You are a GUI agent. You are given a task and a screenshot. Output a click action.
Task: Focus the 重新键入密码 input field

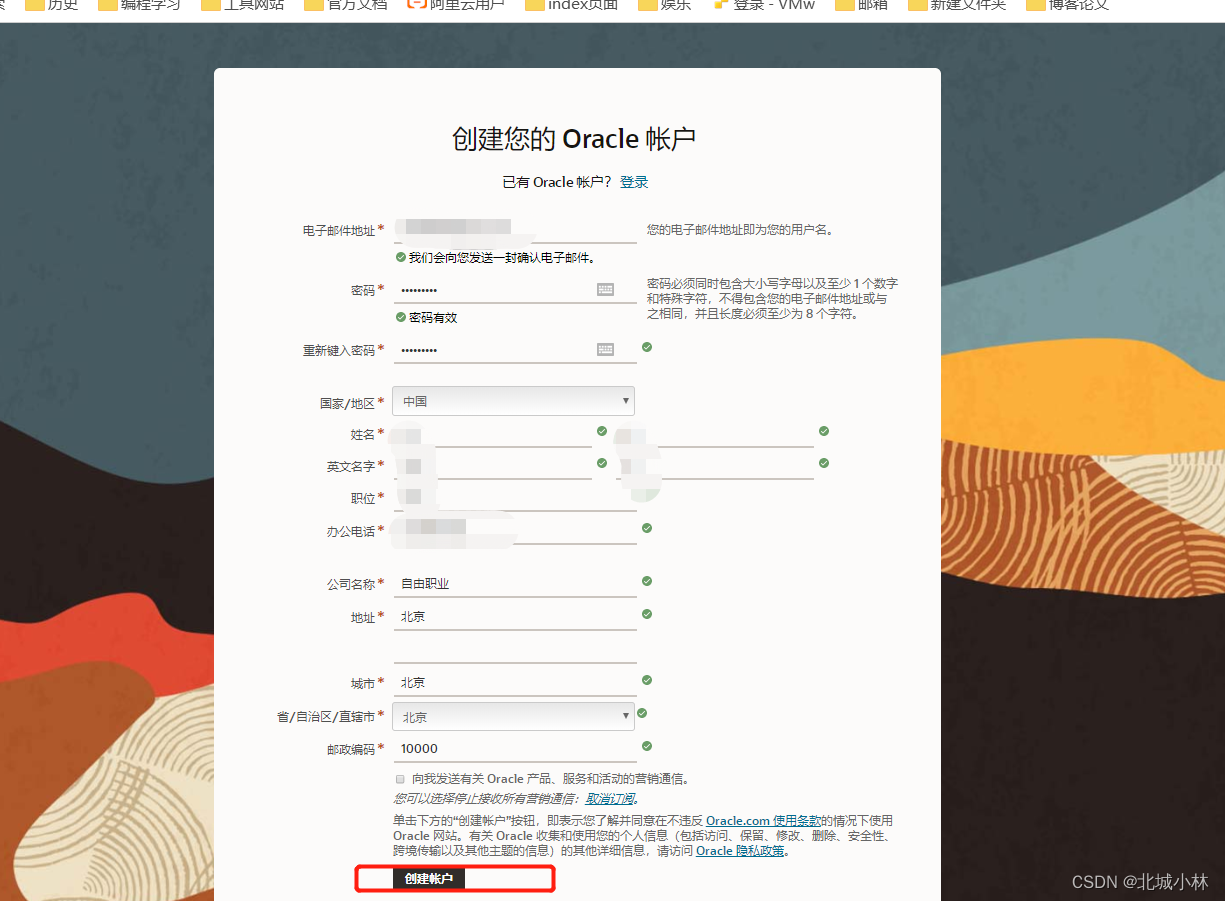(x=515, y=350)
